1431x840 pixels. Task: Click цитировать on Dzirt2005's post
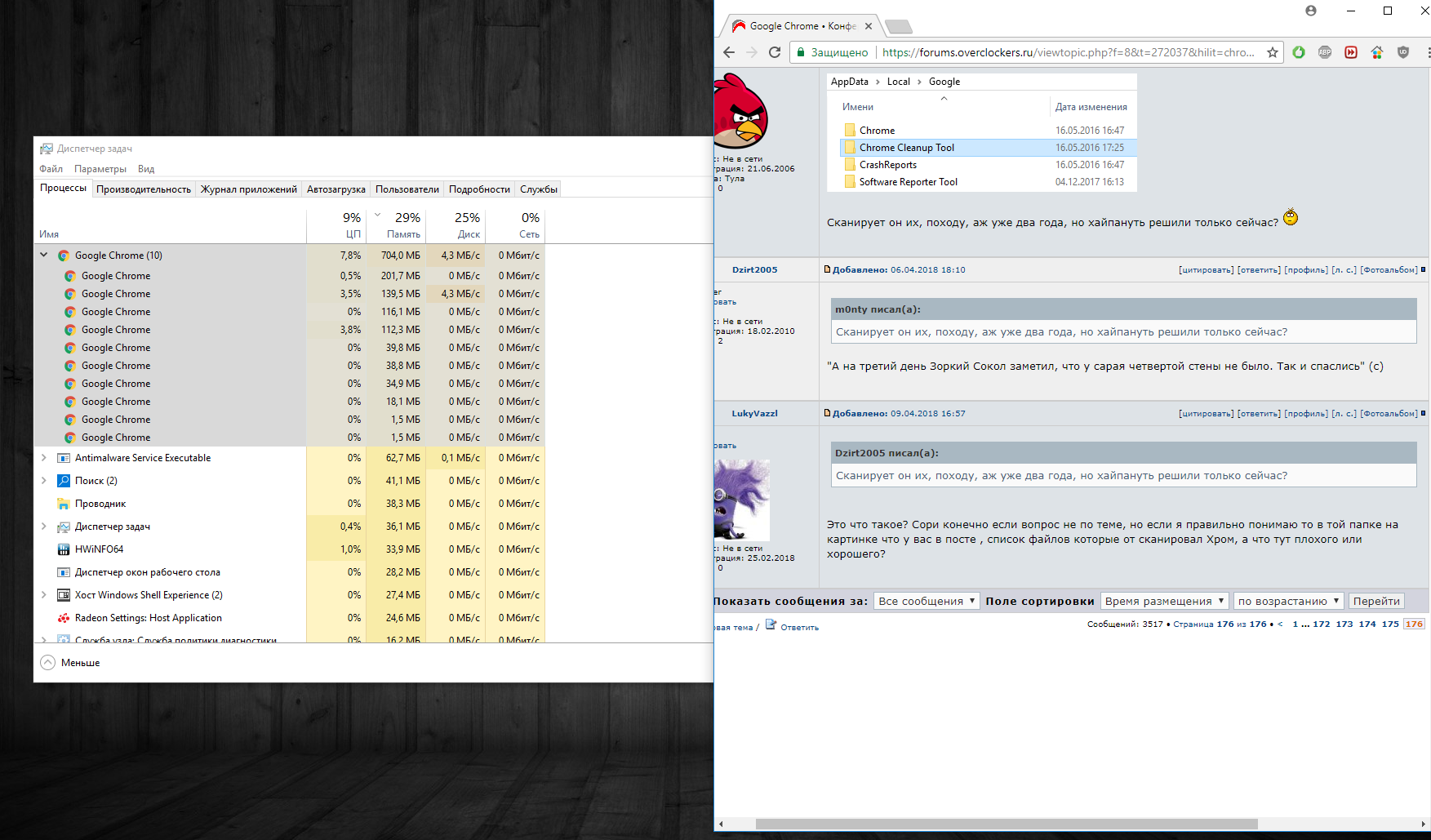(x=1207, y=269)
